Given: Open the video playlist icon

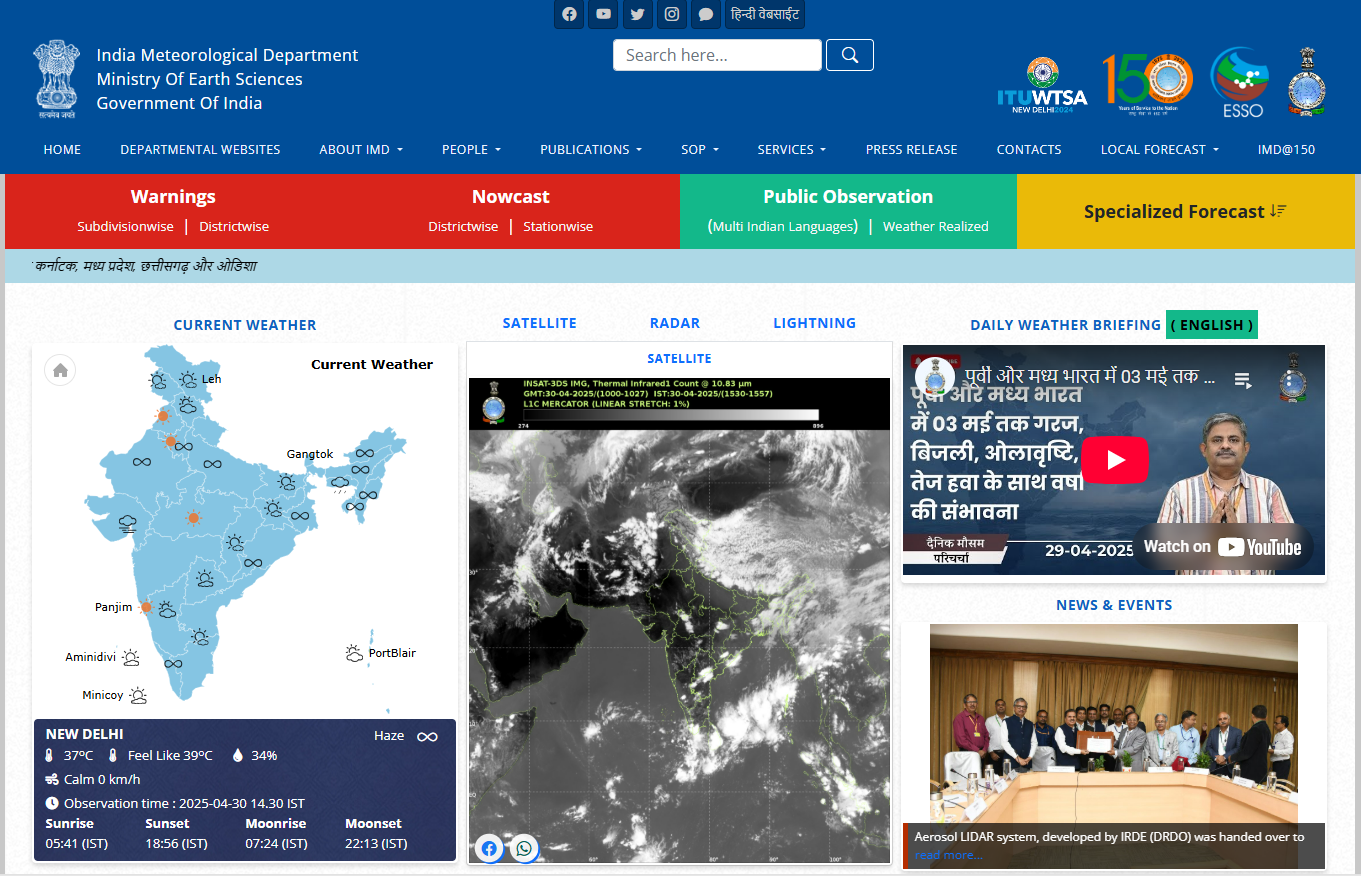Looking at the screenshot, I should click(1243, 380).
